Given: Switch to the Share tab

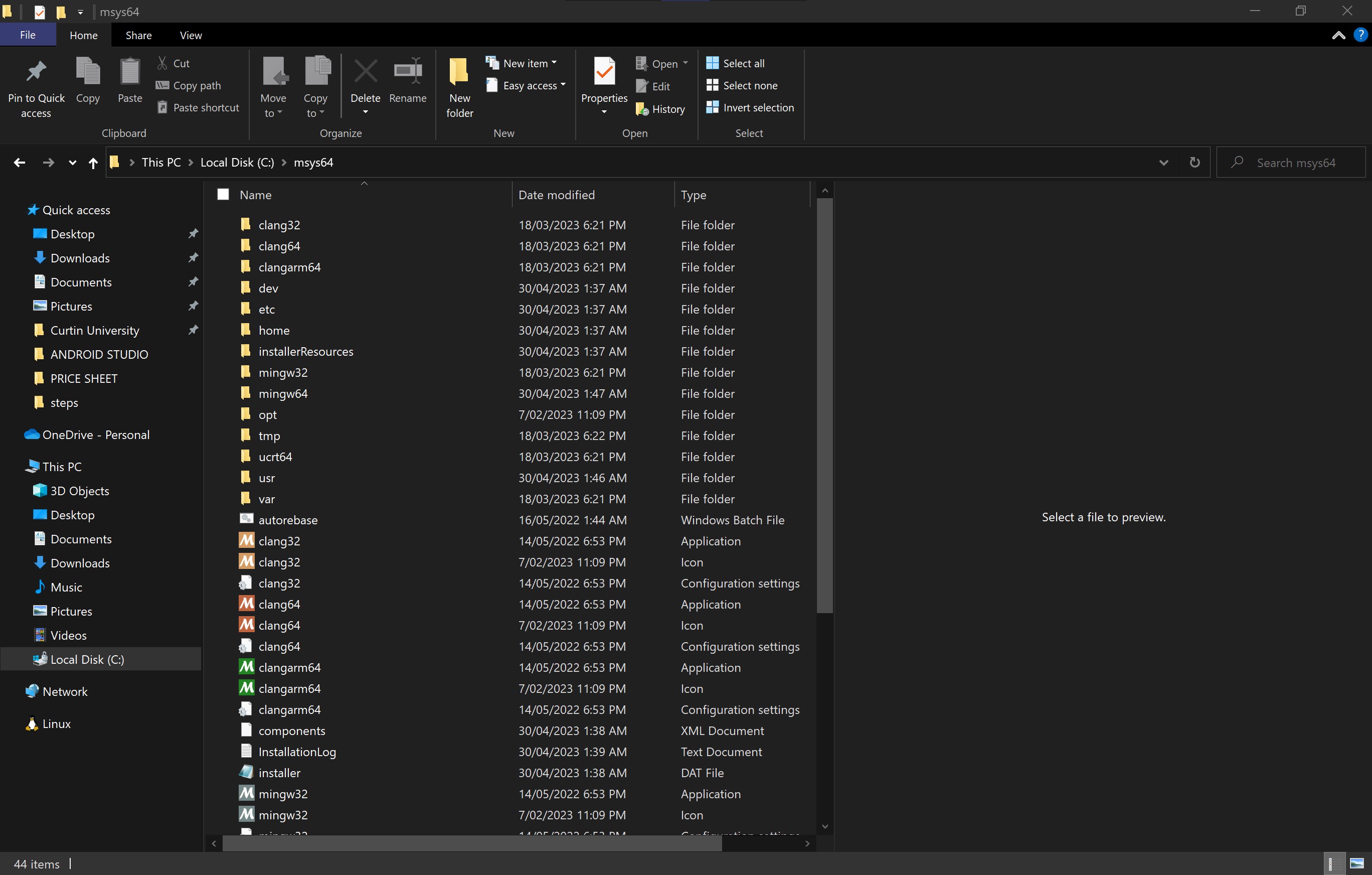Looking at the screenshot, I should click(138, 35).
